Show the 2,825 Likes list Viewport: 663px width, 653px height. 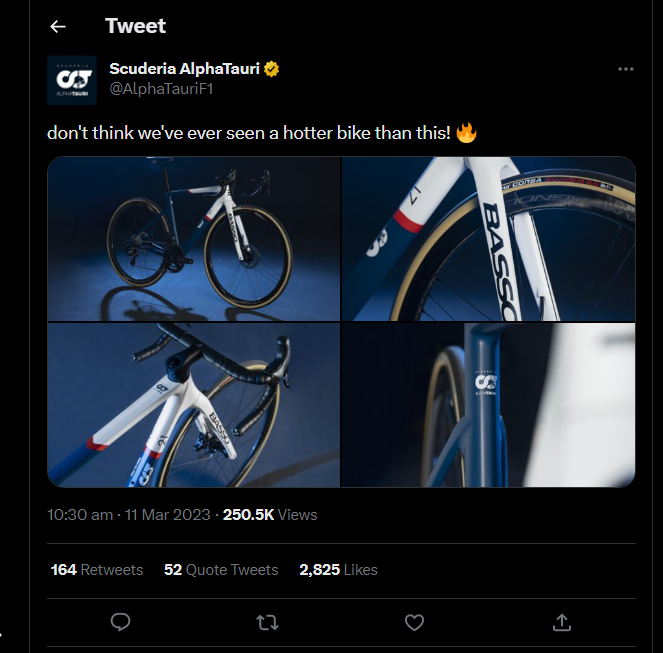tap(338, 570)
